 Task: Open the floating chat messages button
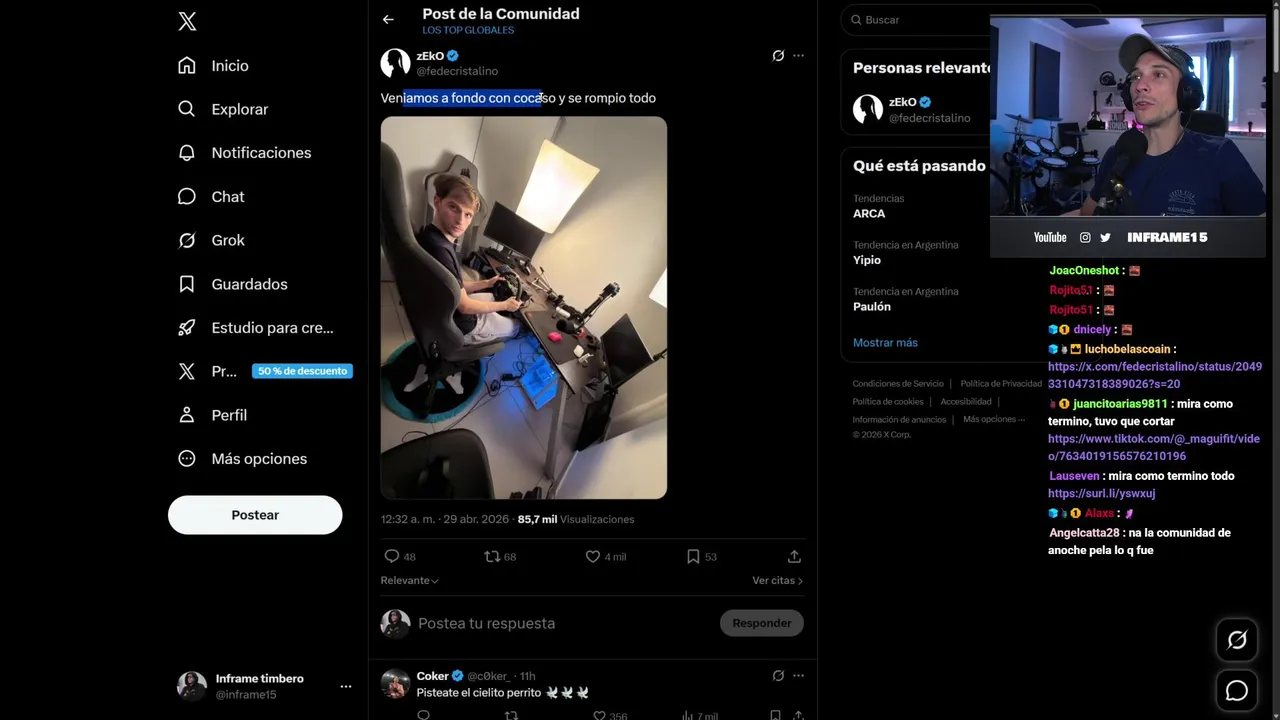click(x=1237, y=691)
